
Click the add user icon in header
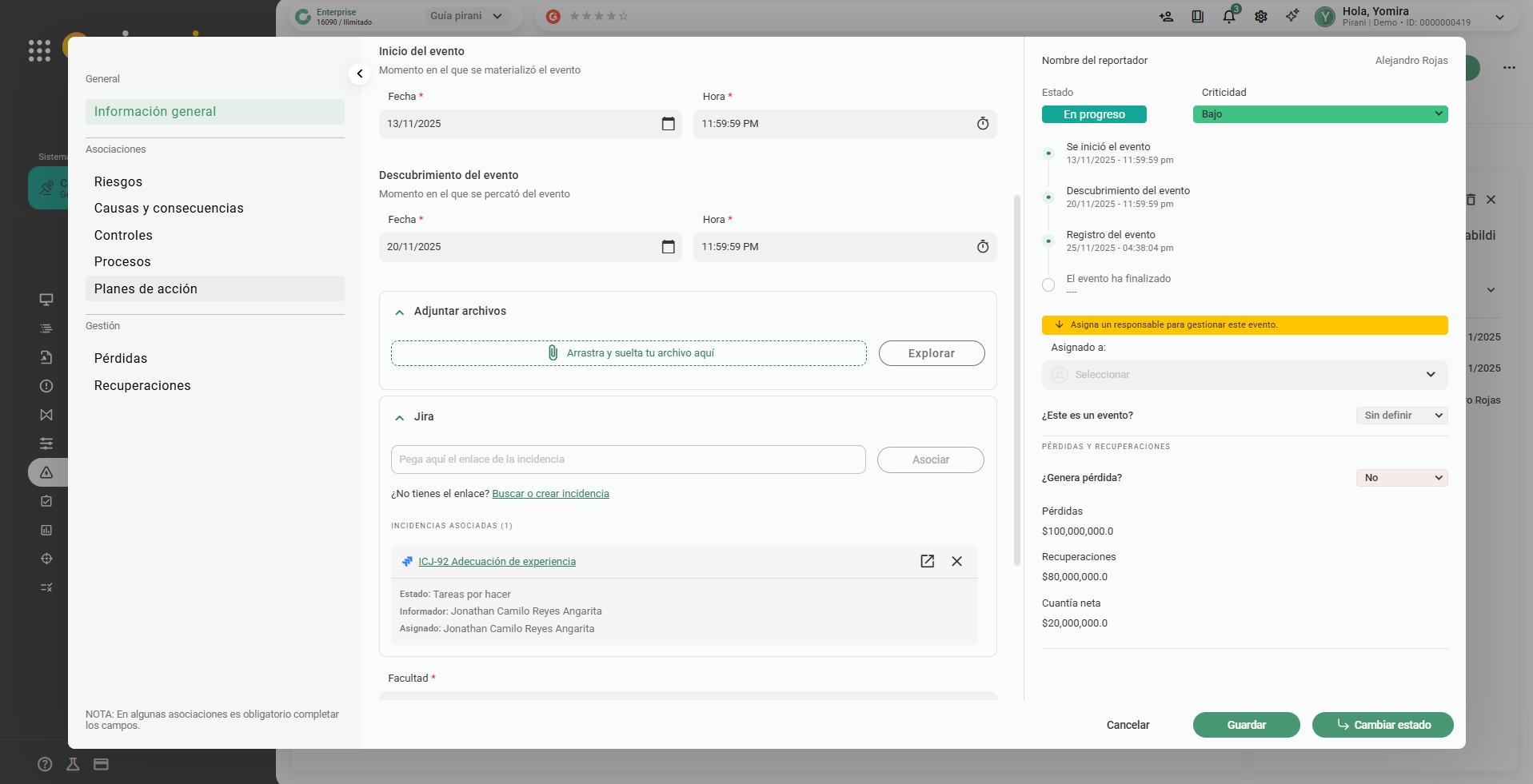1166,16
